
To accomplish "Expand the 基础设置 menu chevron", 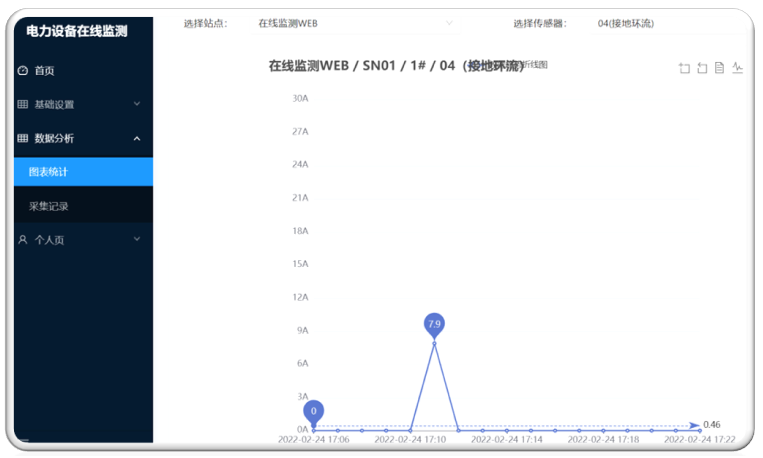I will pyautogui.click(x=137, y=104).
